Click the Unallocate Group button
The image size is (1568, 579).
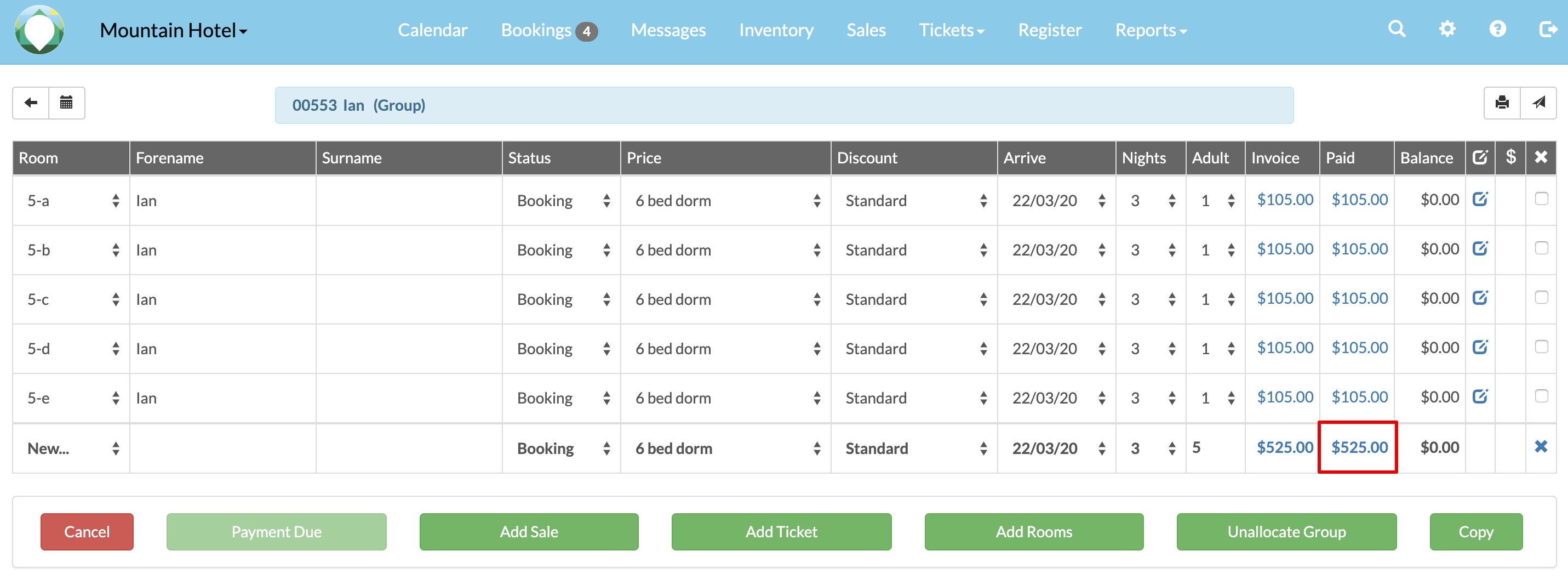point(1286,532)
